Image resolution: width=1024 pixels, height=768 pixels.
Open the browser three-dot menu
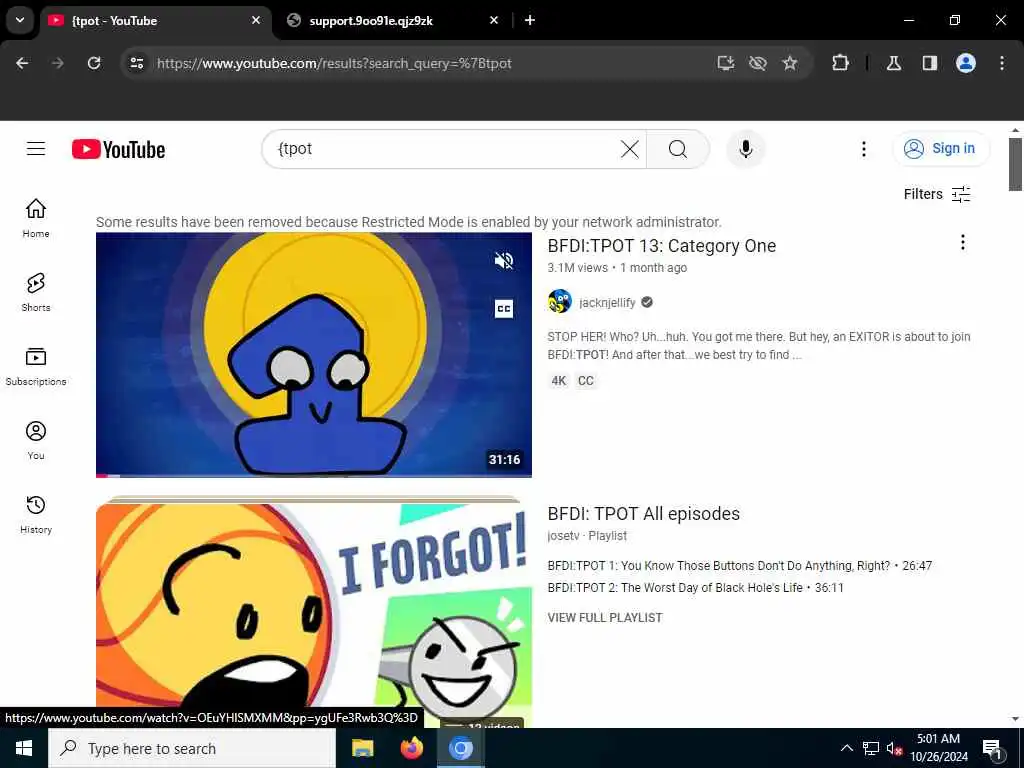pos(1001,63)
